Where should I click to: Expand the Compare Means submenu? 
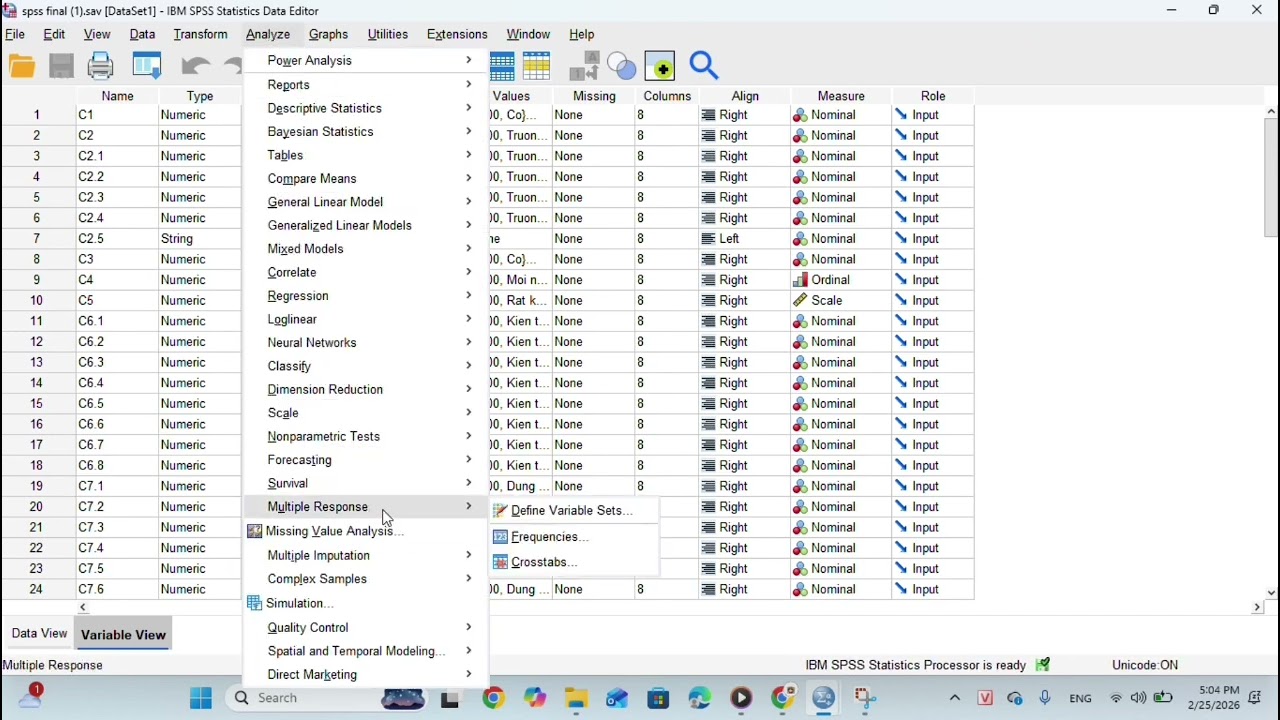(x=366, y=179)
